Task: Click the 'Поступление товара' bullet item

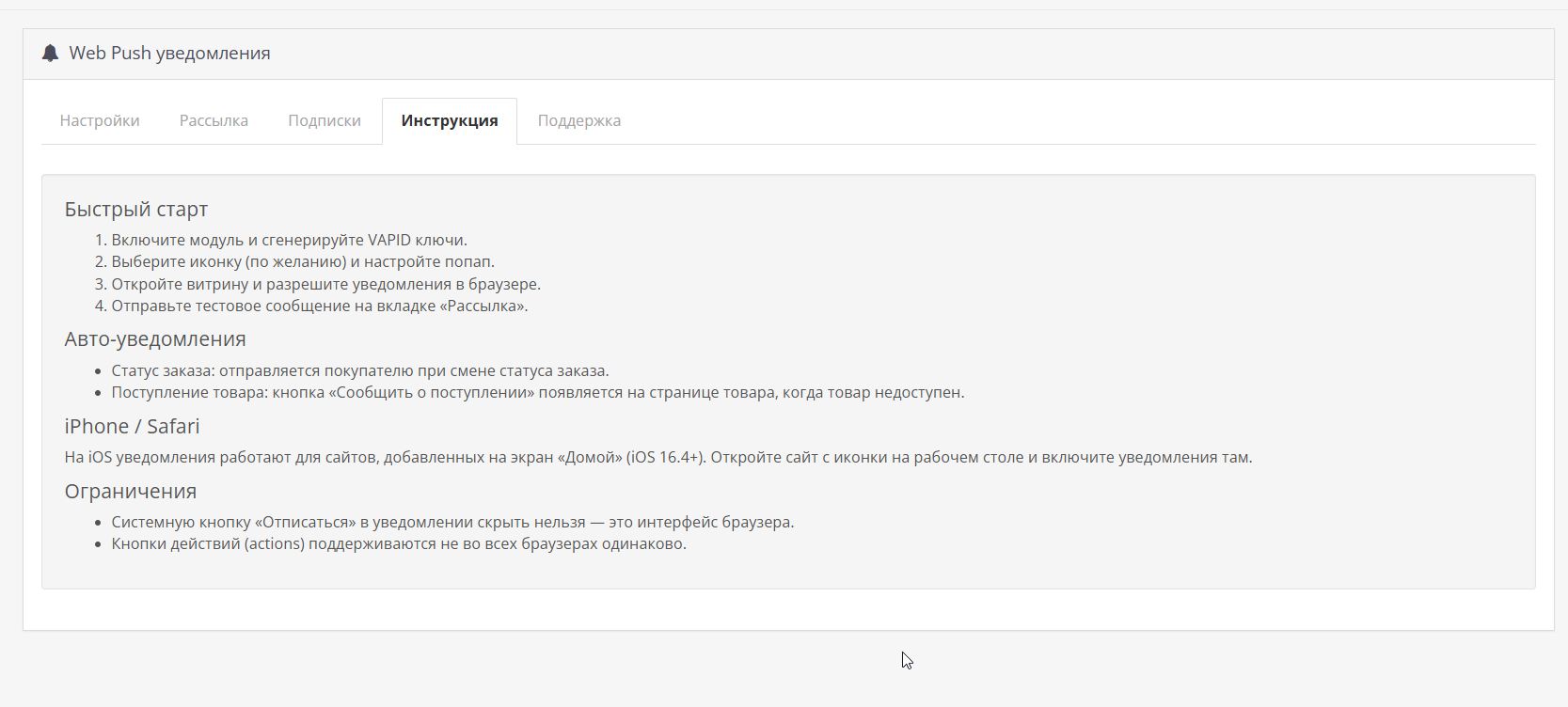Action: 537,392
